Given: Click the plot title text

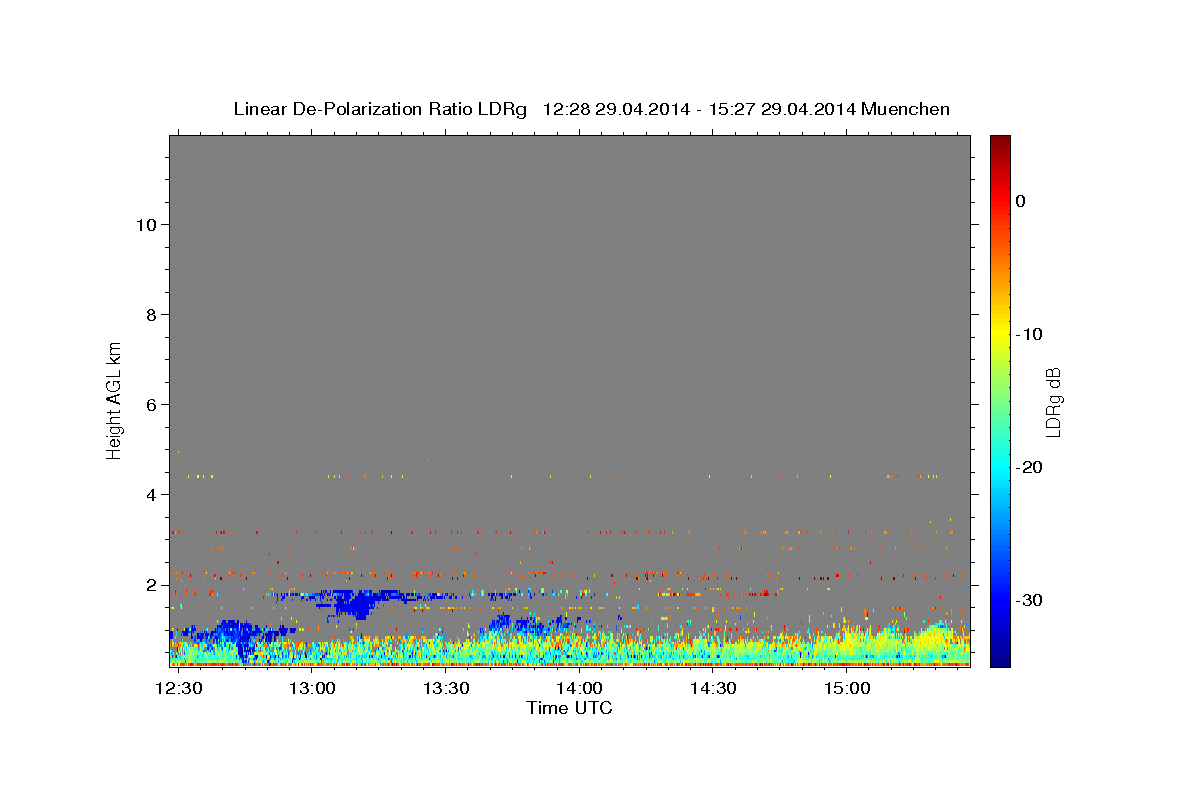Looking at the screenshot, I should pos(591,109).
